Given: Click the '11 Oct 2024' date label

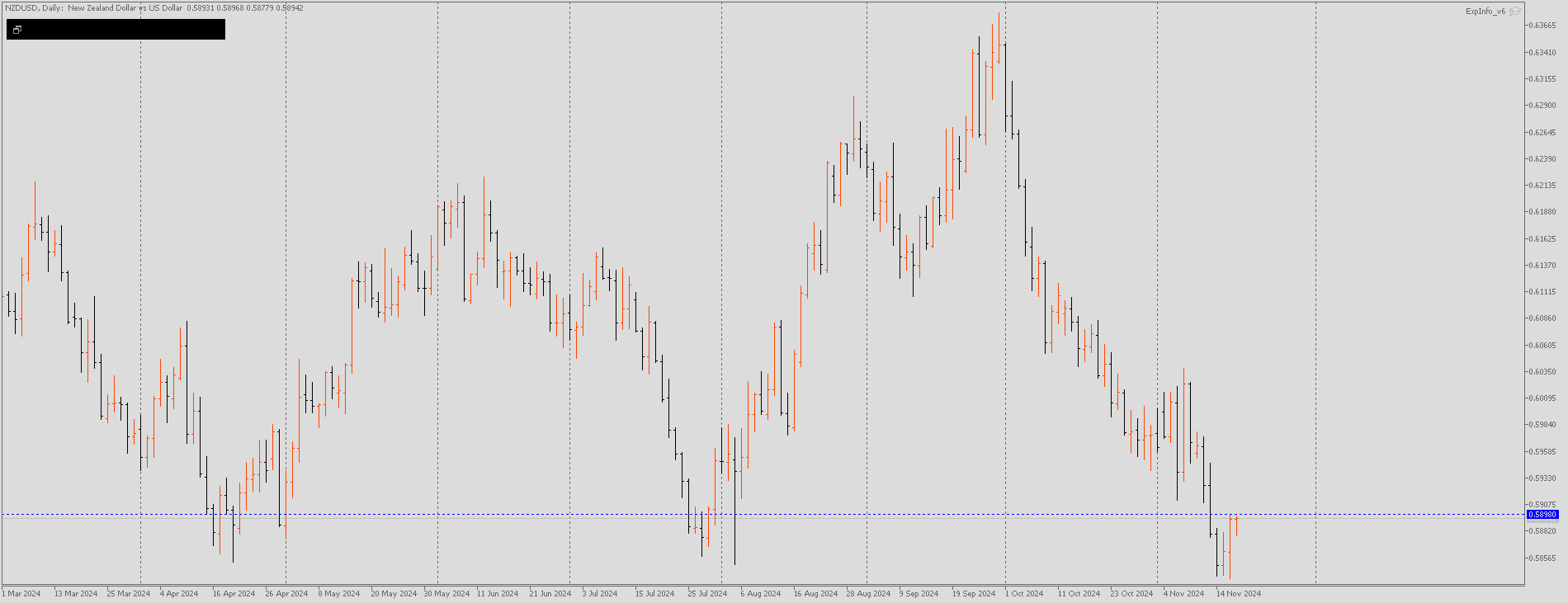Looking at the screenshot, I should [x=1079, y=594].
